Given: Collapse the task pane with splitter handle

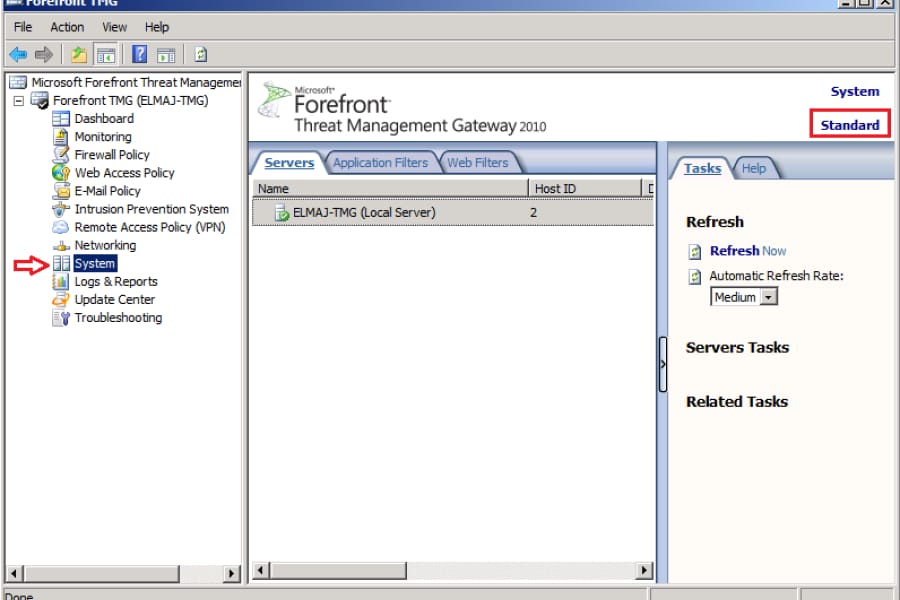Looking at the screenshot, I should [x=663, y=365].
